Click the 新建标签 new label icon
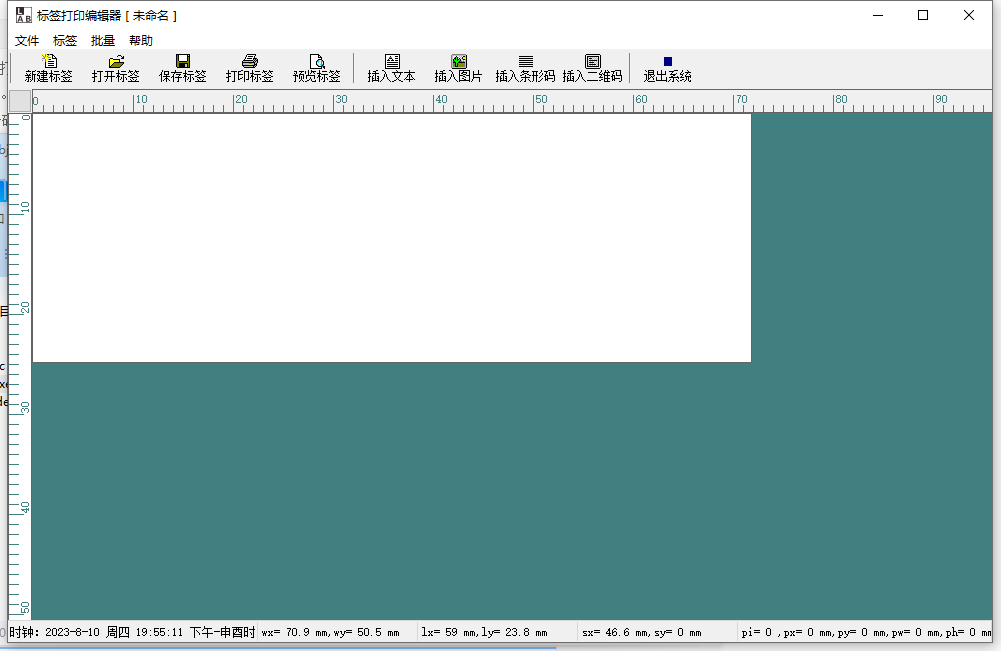 49,68
